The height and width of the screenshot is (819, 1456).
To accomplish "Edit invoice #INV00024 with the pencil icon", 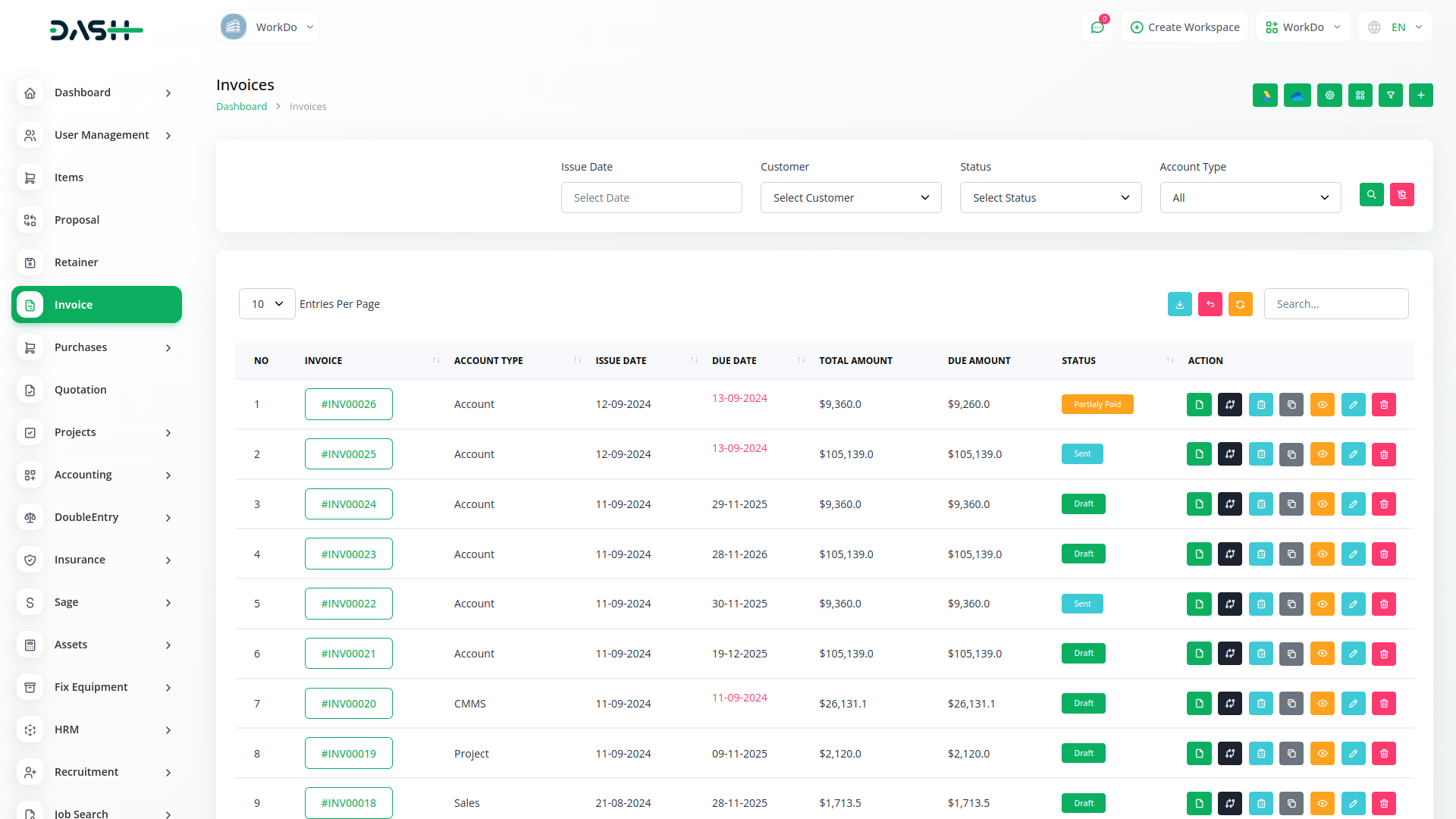I will [1353, 504].
